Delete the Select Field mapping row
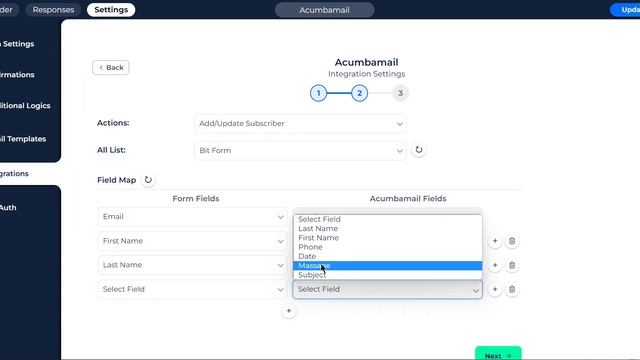This screenshot has width=640, height=360. 512,289
